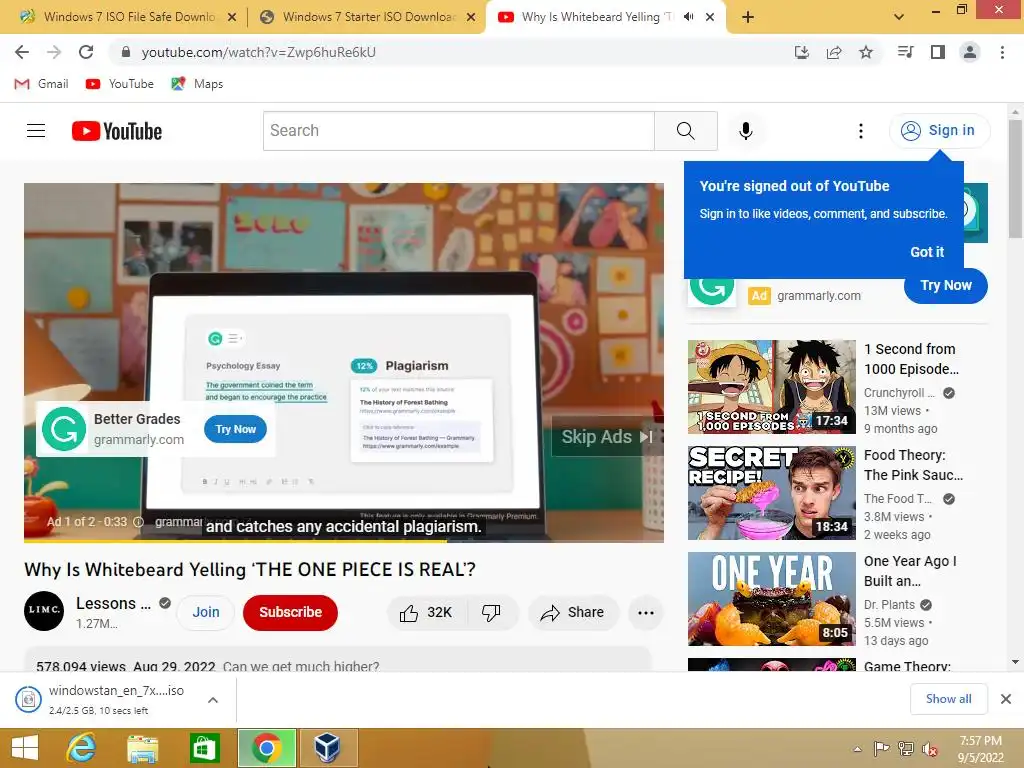
Task: Switch to Windows 7 ISO File Safe tab
Action: (x=129, y=17)
